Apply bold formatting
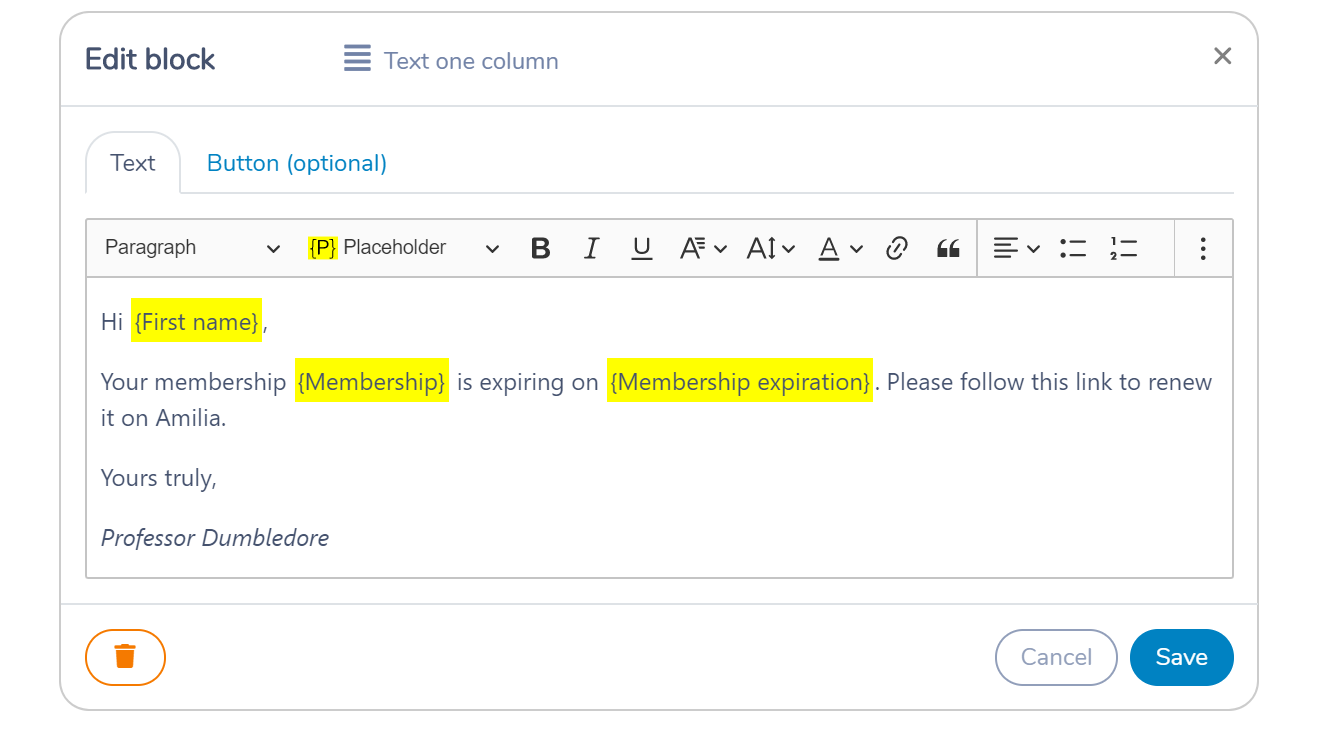This screenshot has width=1318, height=729. tap(541, 248)
